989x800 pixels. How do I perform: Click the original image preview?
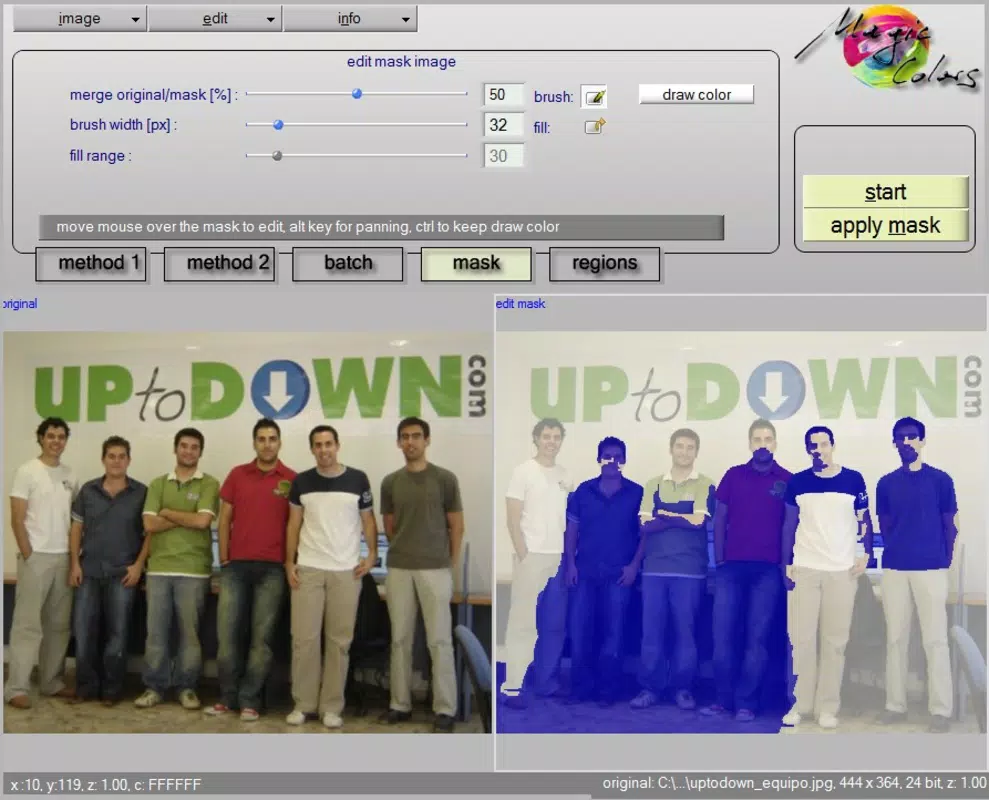(x=247, y=532)
